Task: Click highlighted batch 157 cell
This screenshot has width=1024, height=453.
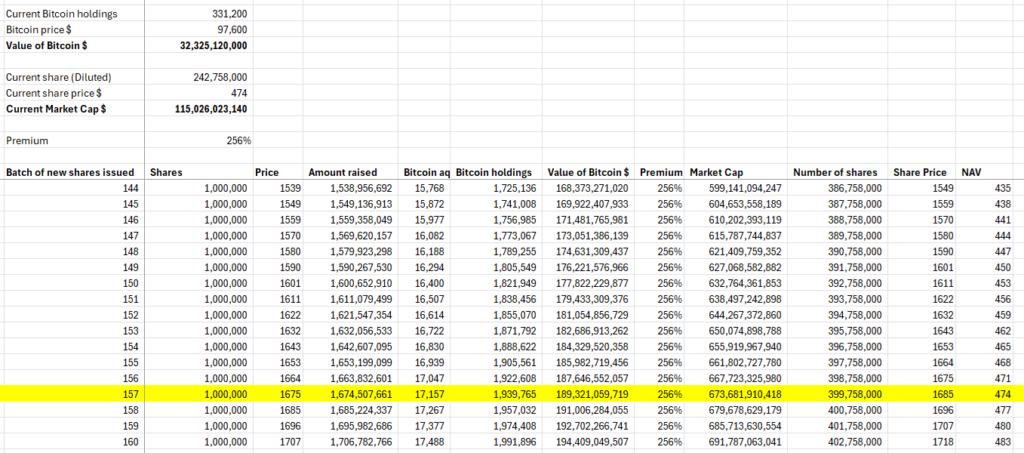Action: (x=129, y=394)
